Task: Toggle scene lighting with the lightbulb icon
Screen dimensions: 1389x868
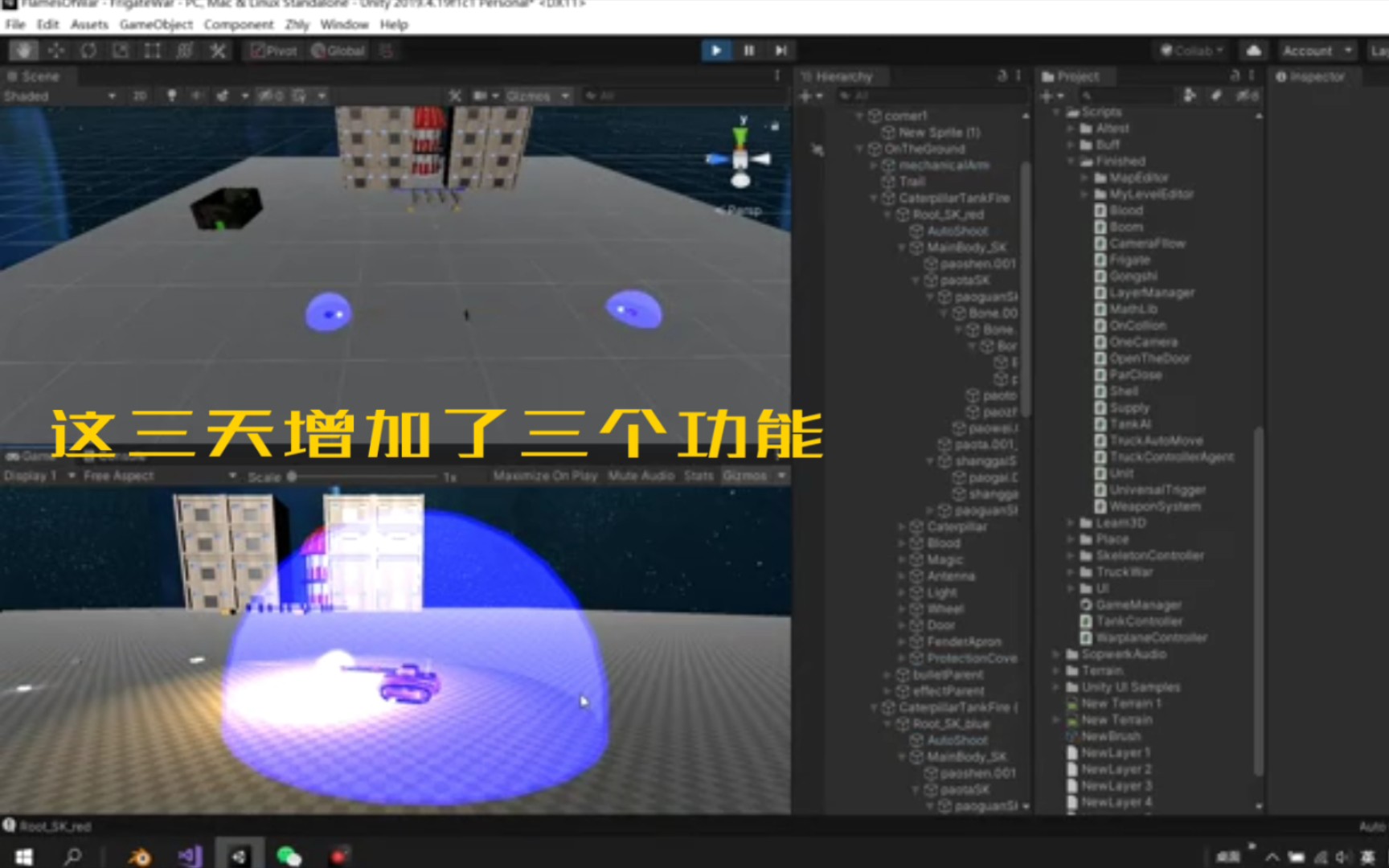Action: click(x=171, y=95)
